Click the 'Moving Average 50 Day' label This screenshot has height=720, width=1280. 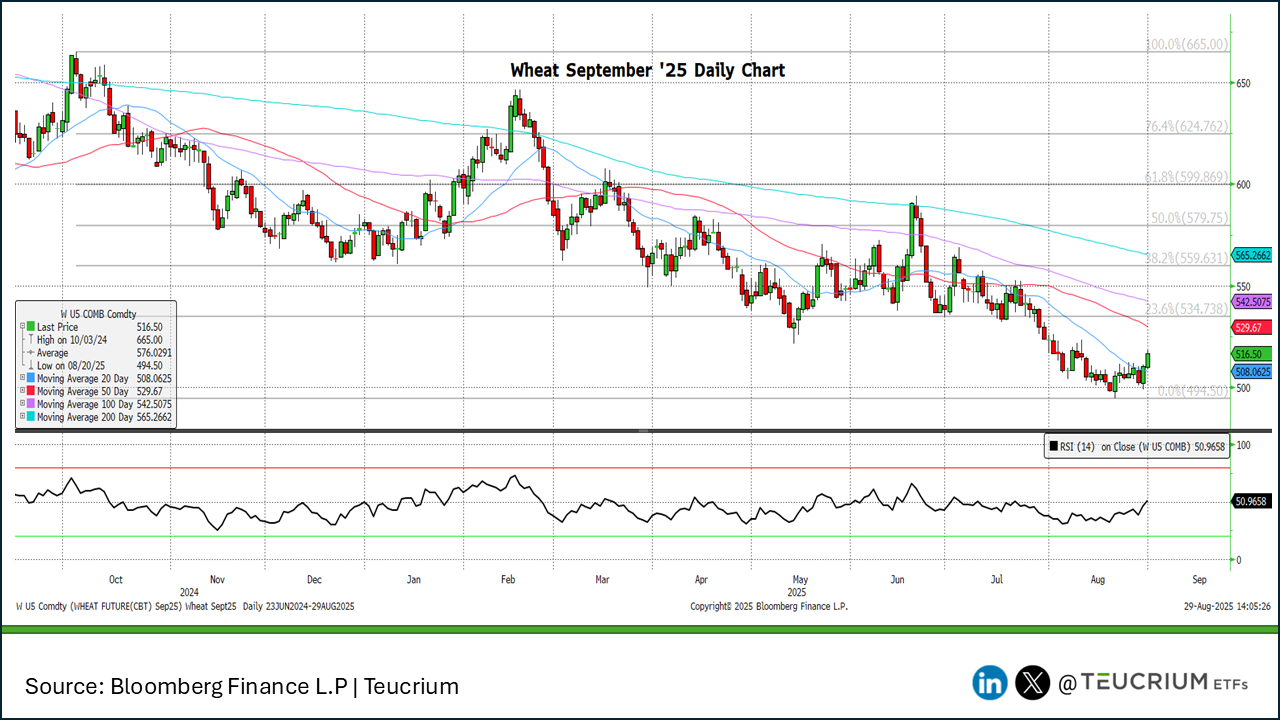[x=83, y=391]
